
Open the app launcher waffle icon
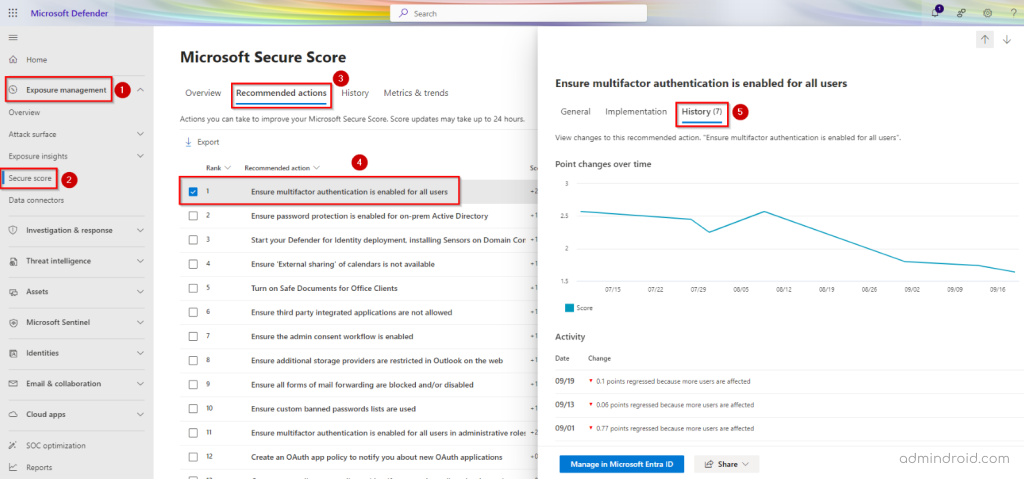pyautogui.click(x=13, y=13)
